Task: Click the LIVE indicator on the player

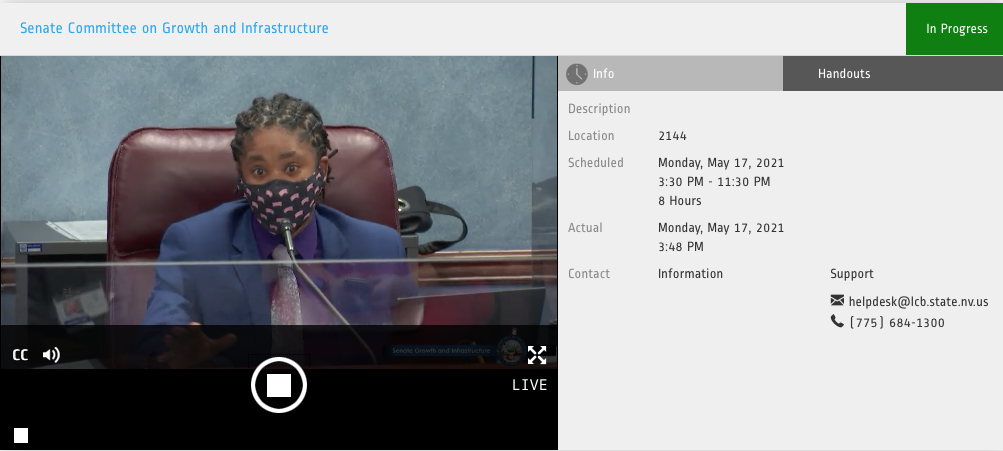Action: pos(530,385)
